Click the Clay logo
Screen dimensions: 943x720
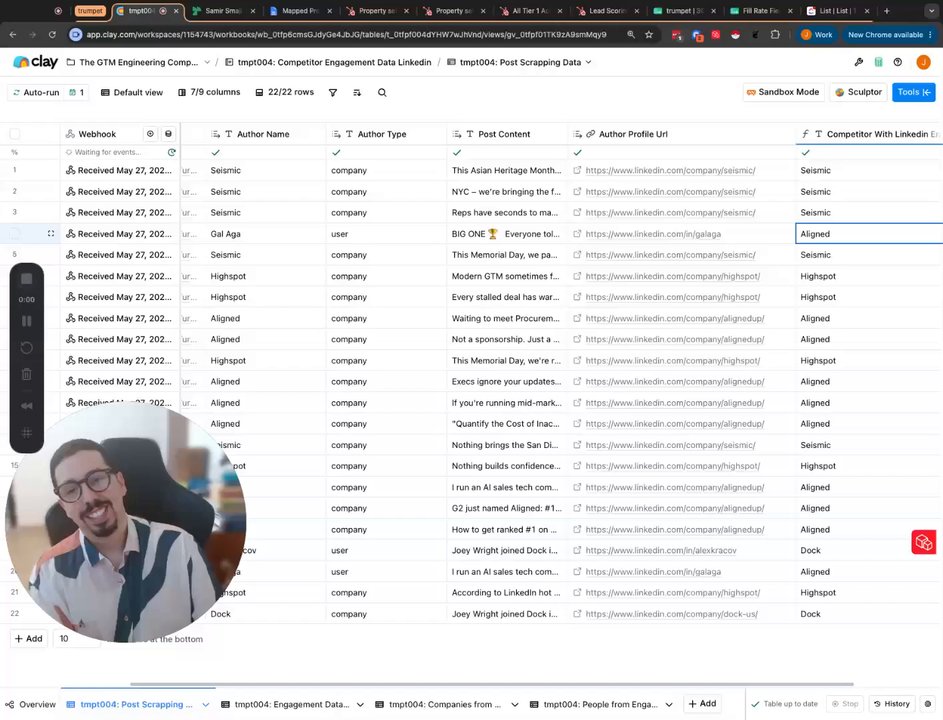click(35, 61)
